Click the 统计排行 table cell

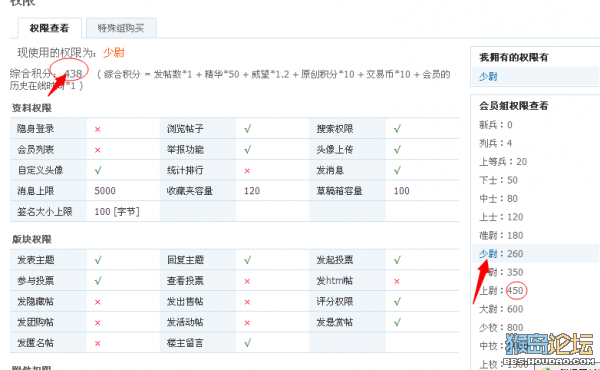tap(198, 170)
